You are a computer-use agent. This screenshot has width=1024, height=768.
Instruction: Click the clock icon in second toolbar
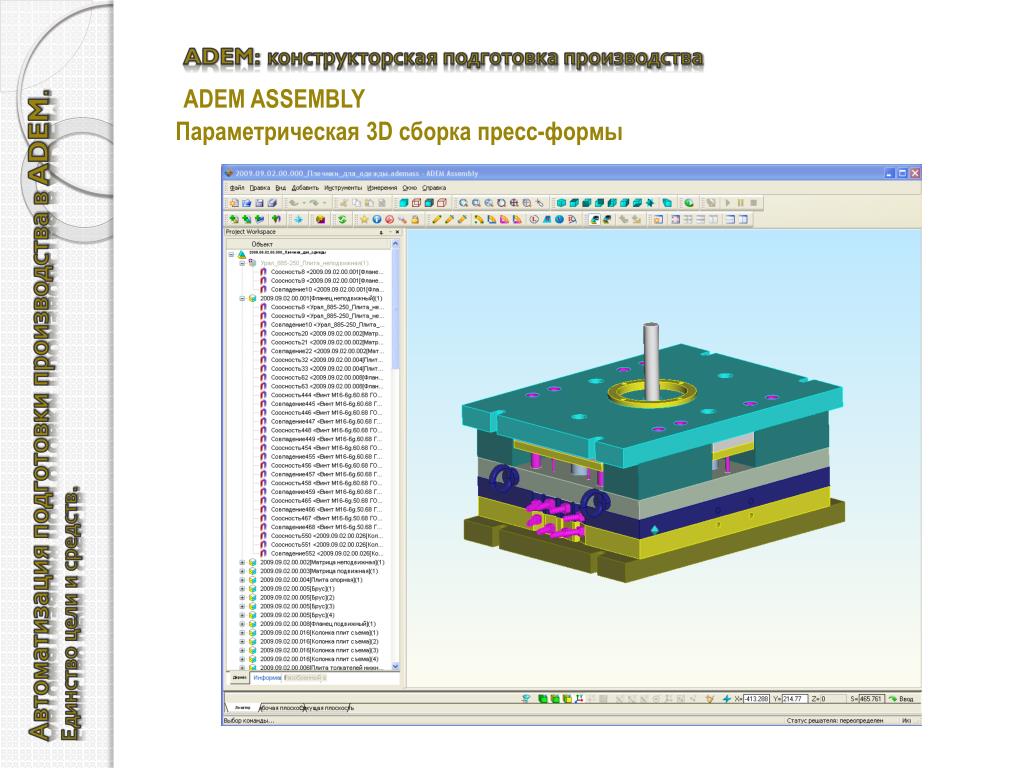tap(534, 219)
